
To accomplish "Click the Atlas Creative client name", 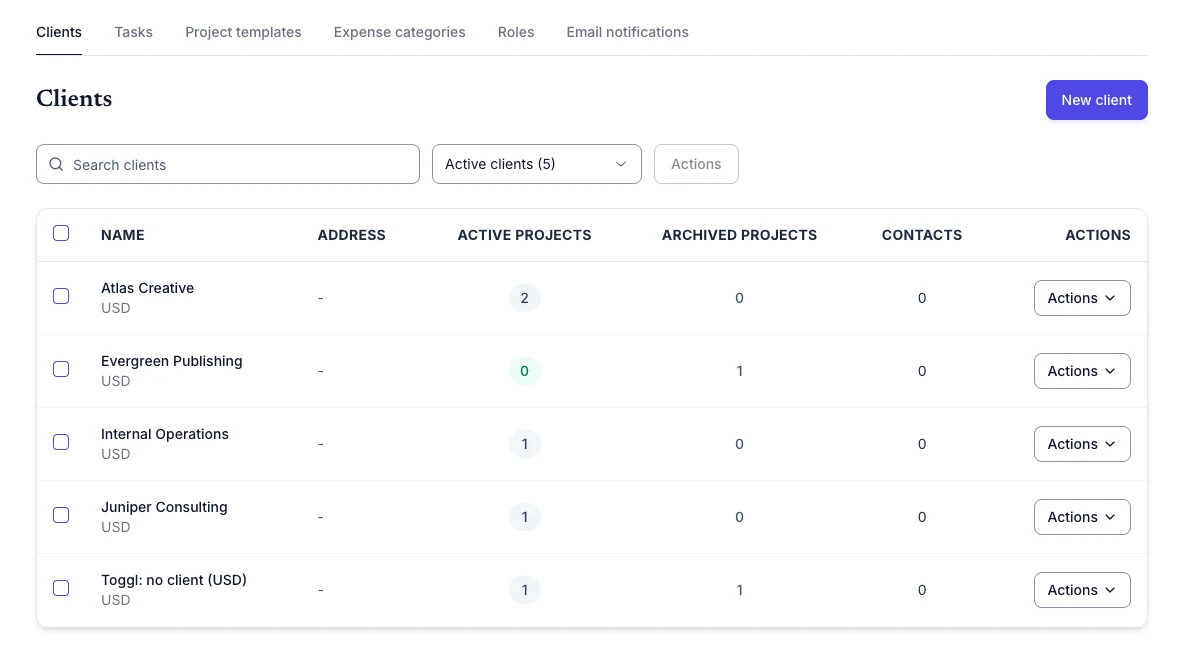I will pyautogui.click(x=147, y=288).
